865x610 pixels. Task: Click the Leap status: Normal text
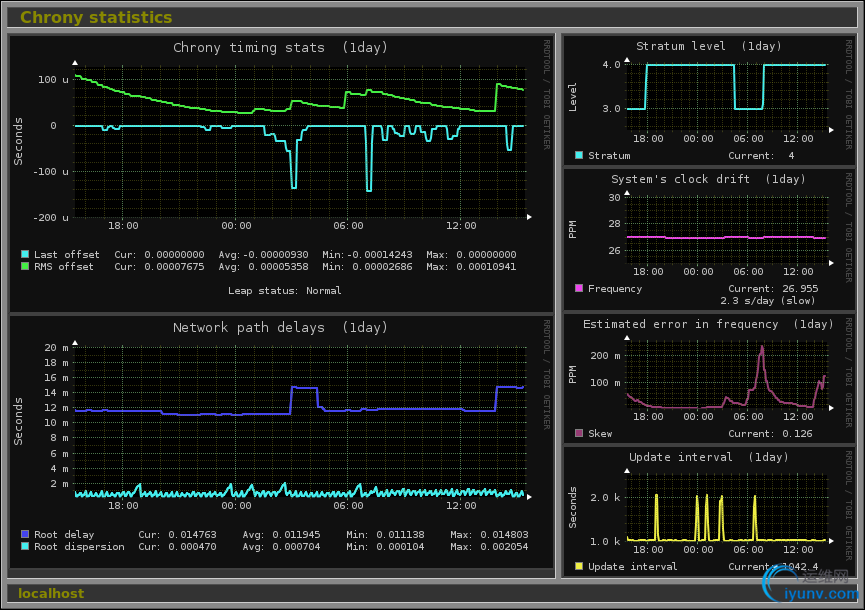[x=284, y=291]
